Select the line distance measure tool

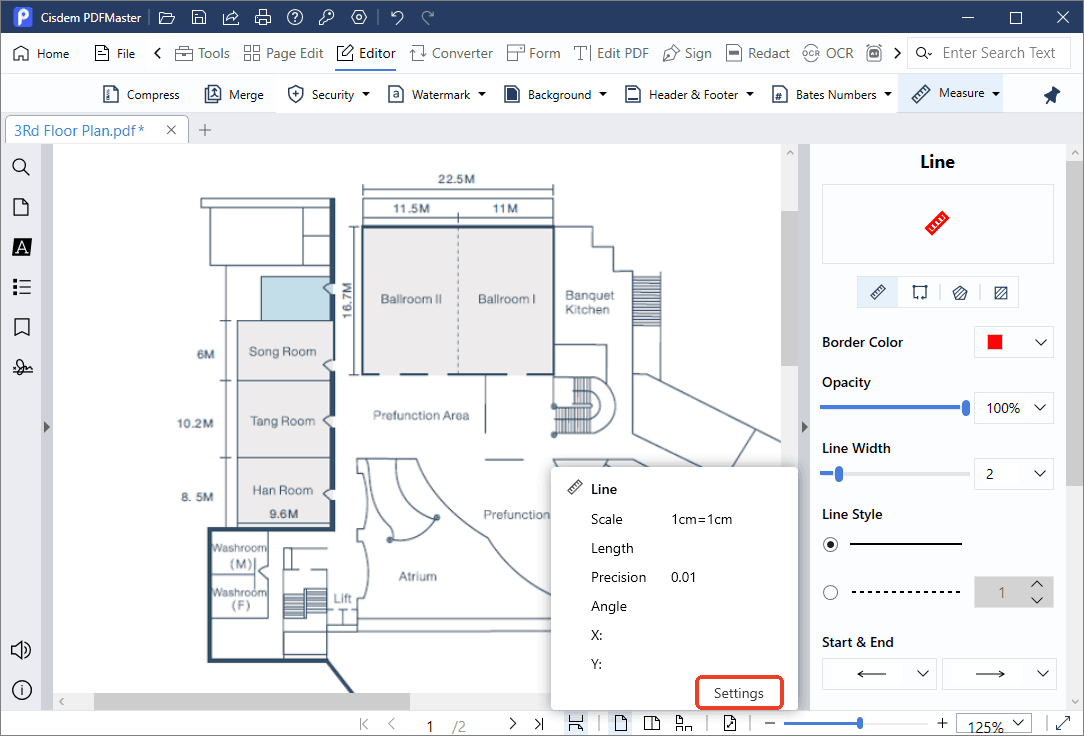pyautogui.click(x=878, y=292)
